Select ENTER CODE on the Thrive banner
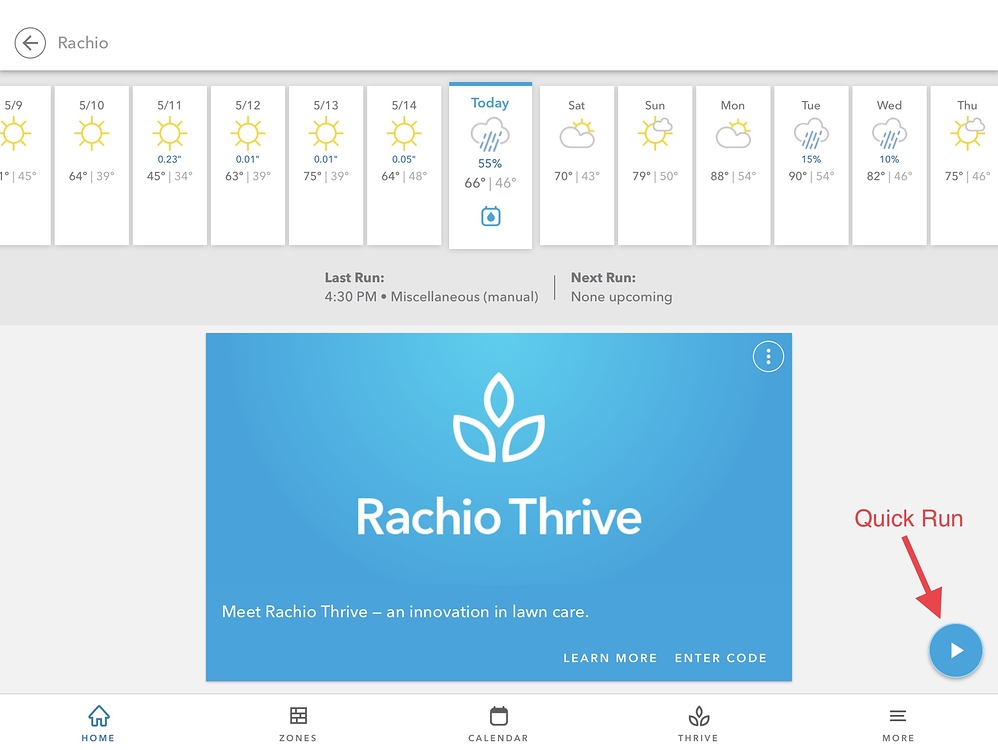 [720, 658]
